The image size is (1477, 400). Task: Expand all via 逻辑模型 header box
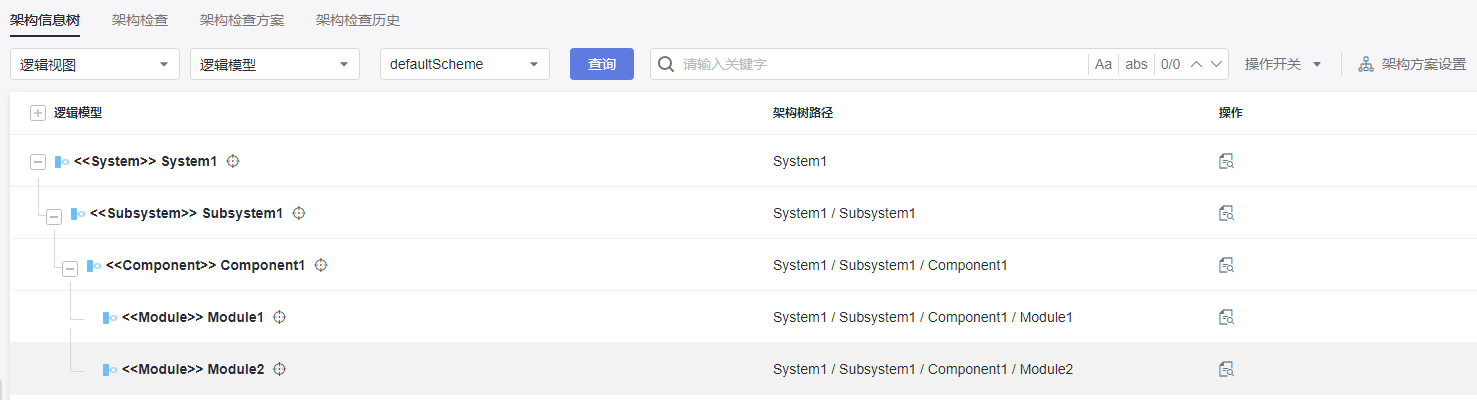point(38,113)
